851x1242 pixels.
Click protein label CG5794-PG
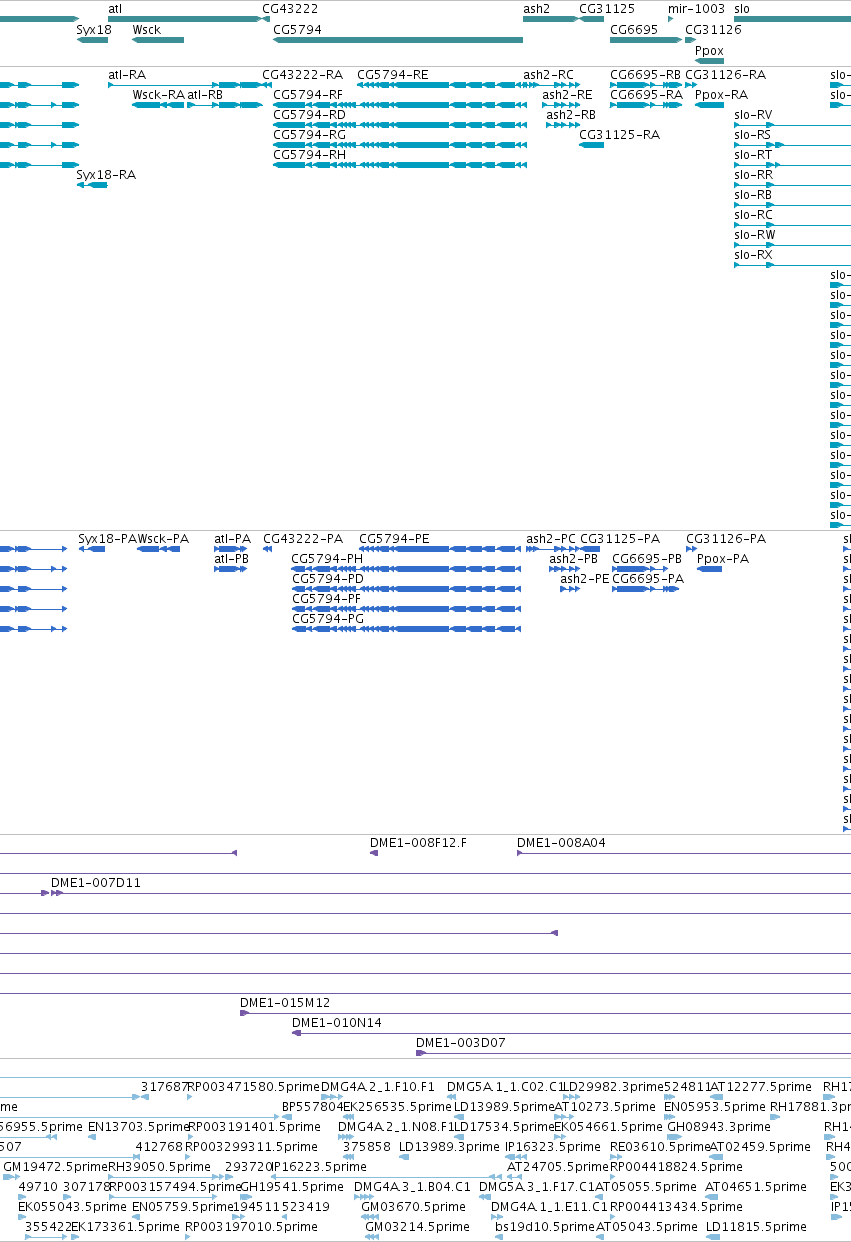pos(327,619)
